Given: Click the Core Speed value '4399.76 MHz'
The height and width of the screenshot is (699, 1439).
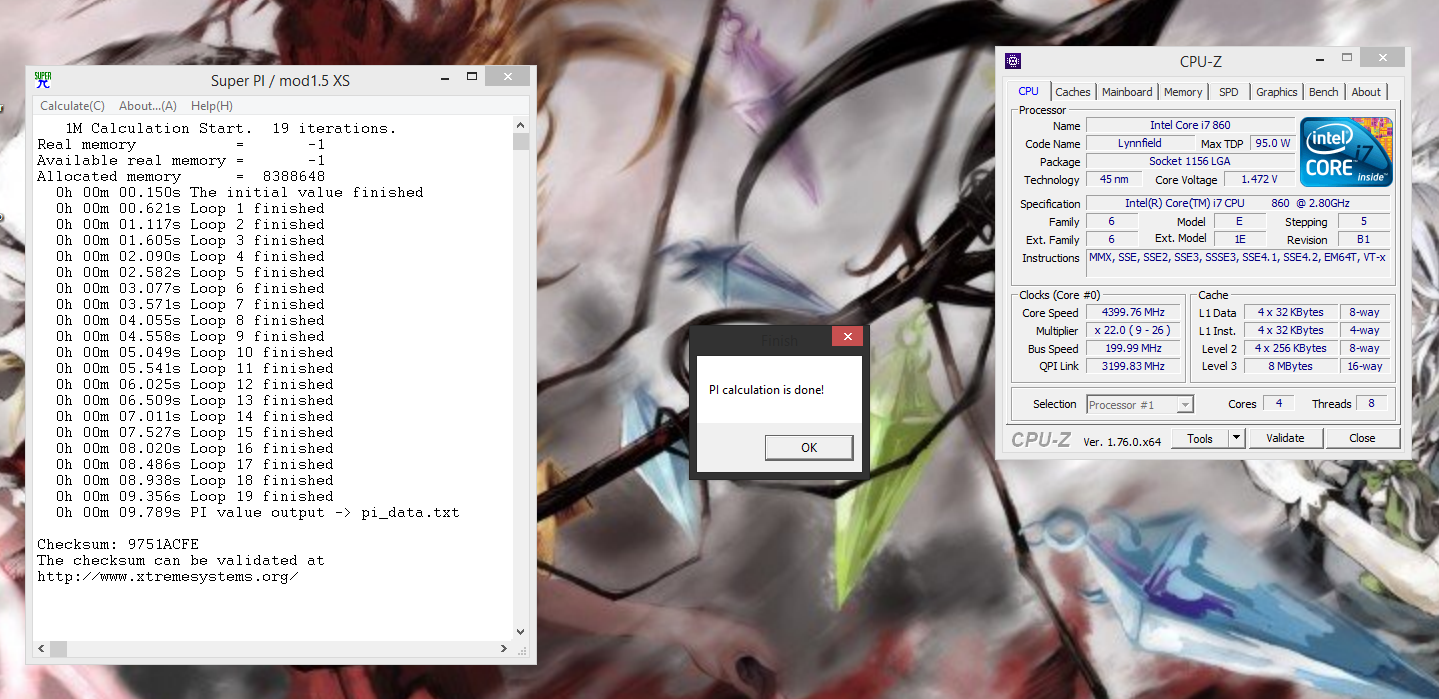Looking at the screenshot, I should click(x=1135, y=312).
